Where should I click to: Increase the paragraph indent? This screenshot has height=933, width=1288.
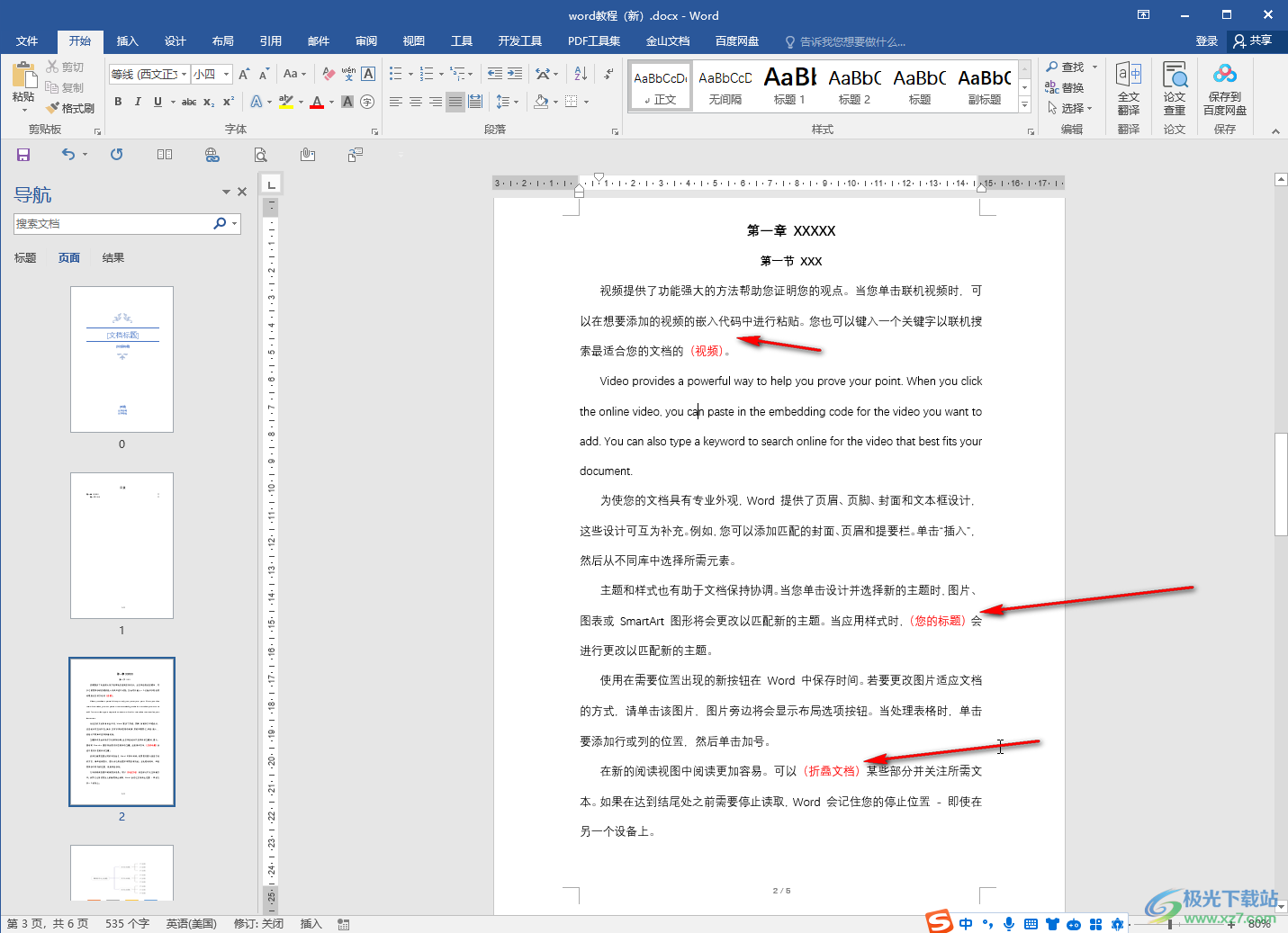pos(515,74)
